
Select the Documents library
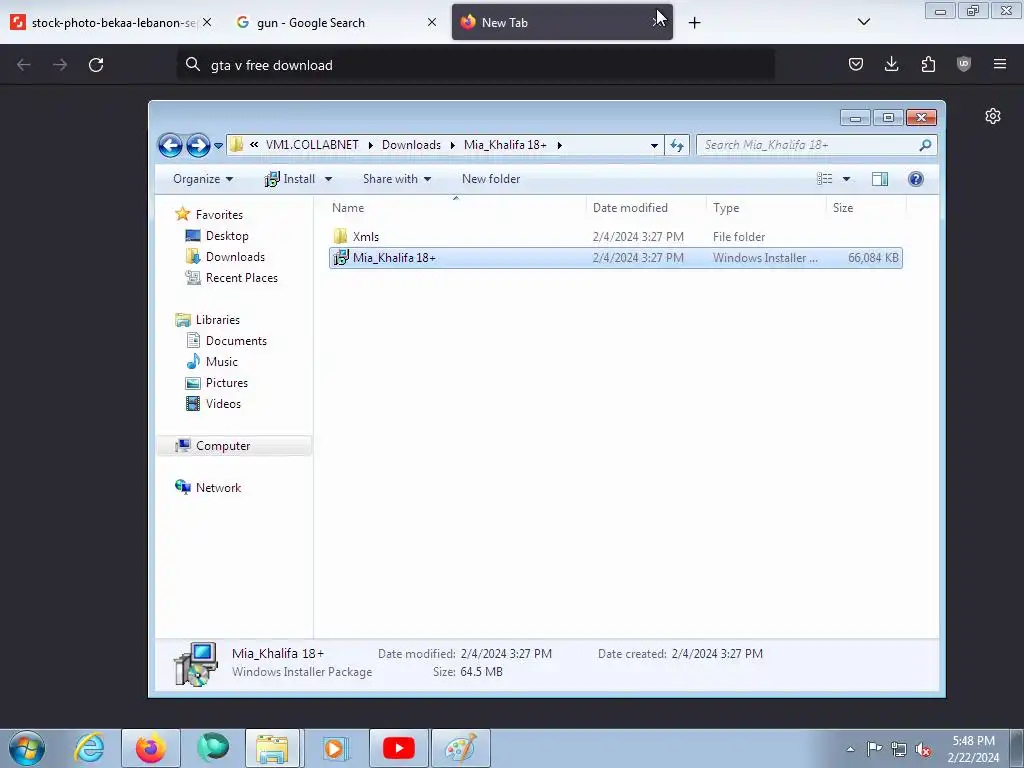point(236,341)
